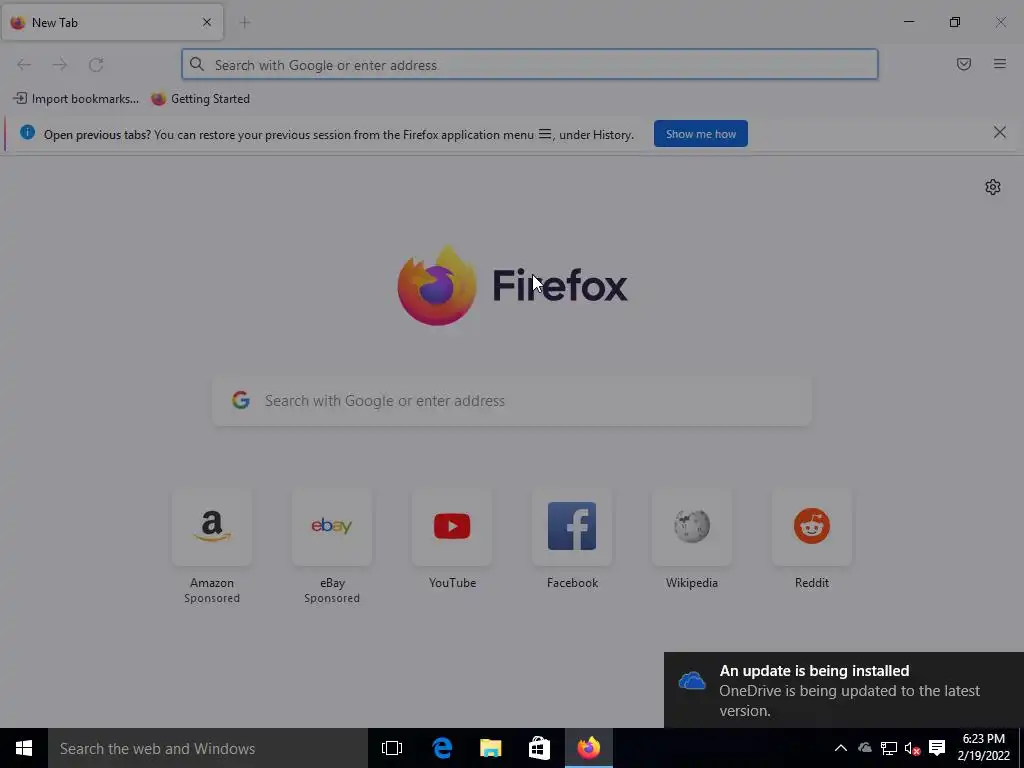
Task: Open the Firefox application hamburger menu
Action: 1000,64
